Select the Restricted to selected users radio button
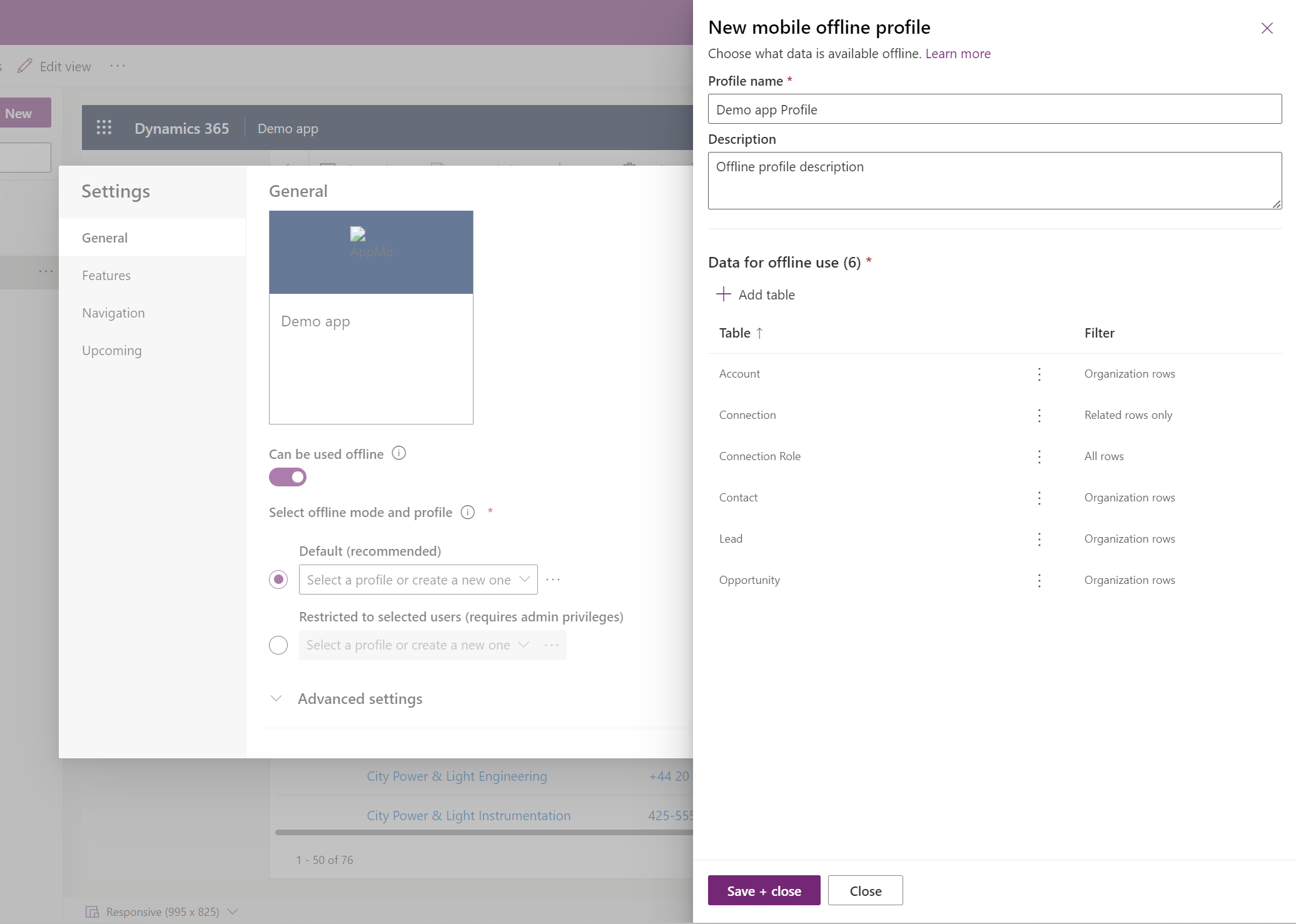 pyautogui.click(x=278, y=644)
